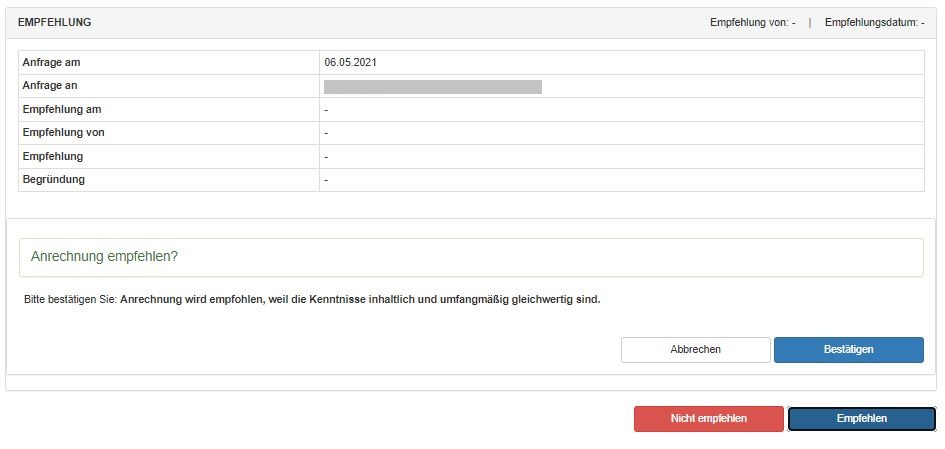Select the 'Empfehlung am' row label
945x449 pixels.
coord(62,109)
